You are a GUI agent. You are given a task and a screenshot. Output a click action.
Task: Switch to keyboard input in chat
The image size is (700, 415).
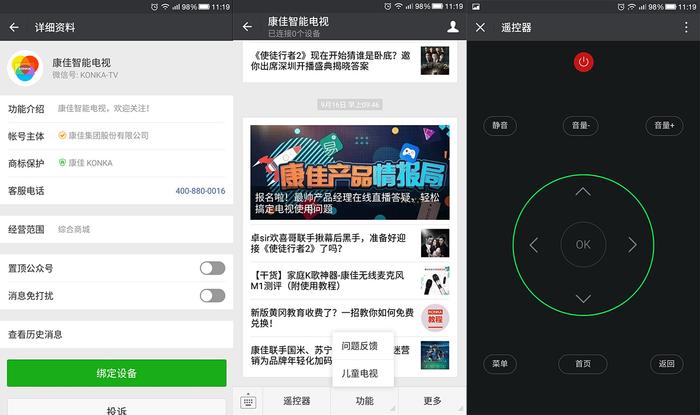pos(248,401)
